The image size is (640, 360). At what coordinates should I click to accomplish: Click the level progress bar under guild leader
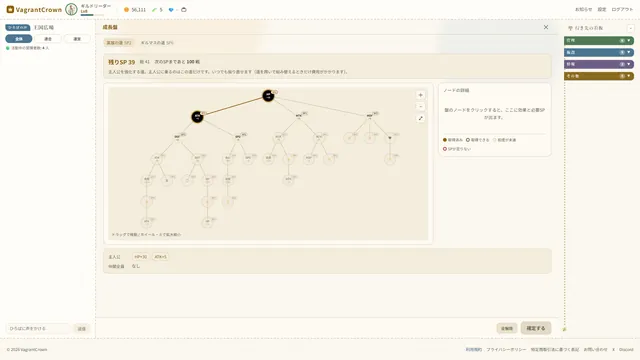coord(92,15)
